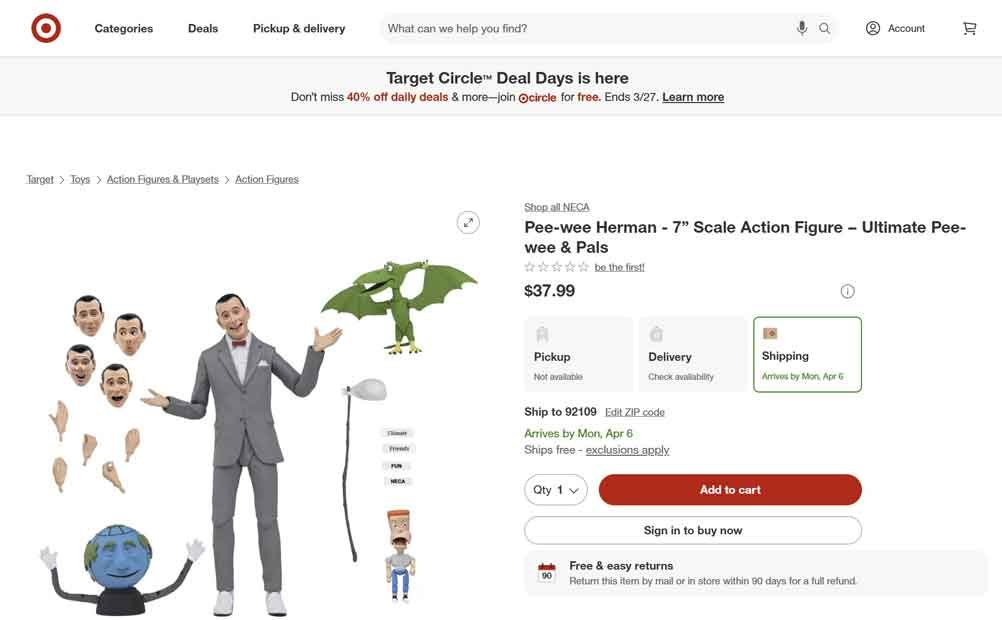Screen dimensions: 1002x620
Task: Click the image zoom expand icon
Action: (467, 221)
